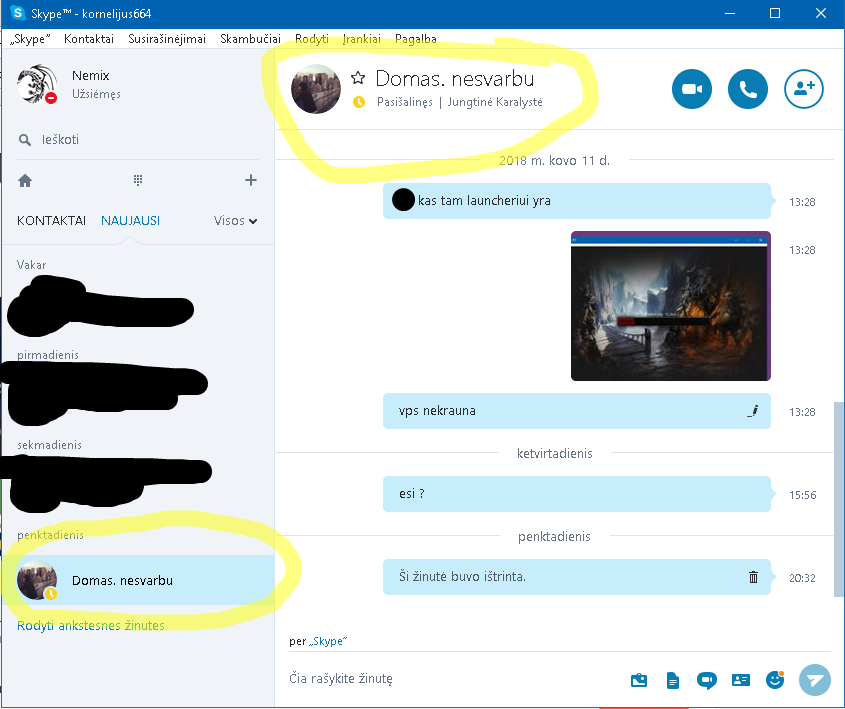Start a voice call with Domas
Image resolution: width=845 pixels, height=709 pixels.
[x=747, y=89]
